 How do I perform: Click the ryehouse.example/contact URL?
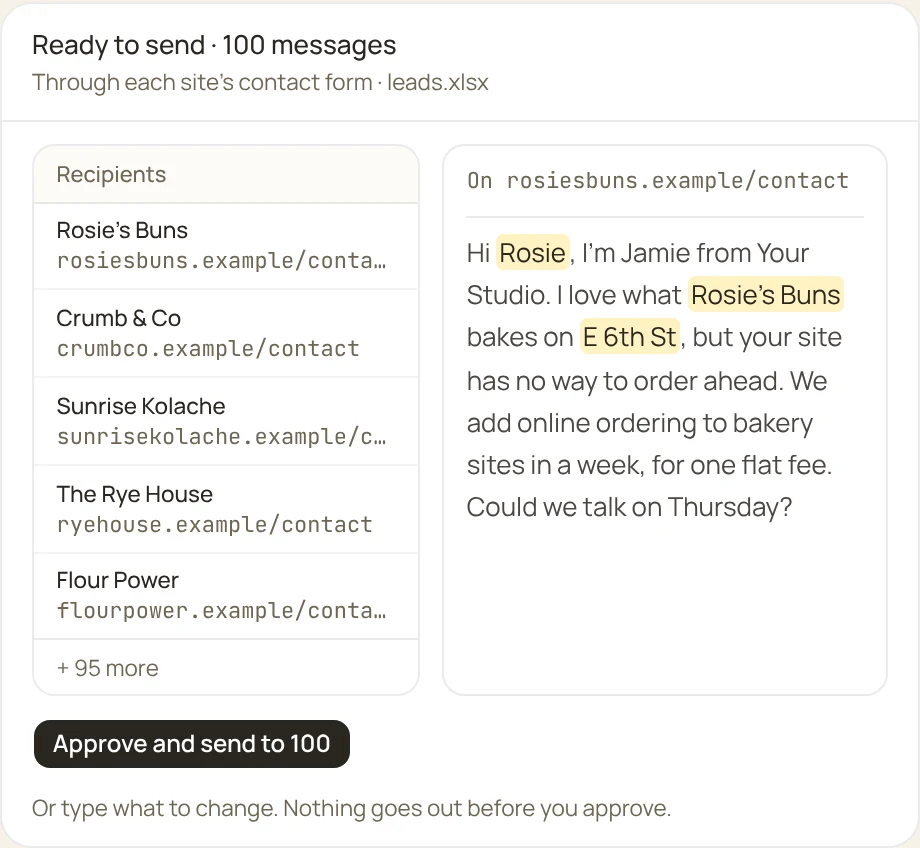tap(214, 525)
